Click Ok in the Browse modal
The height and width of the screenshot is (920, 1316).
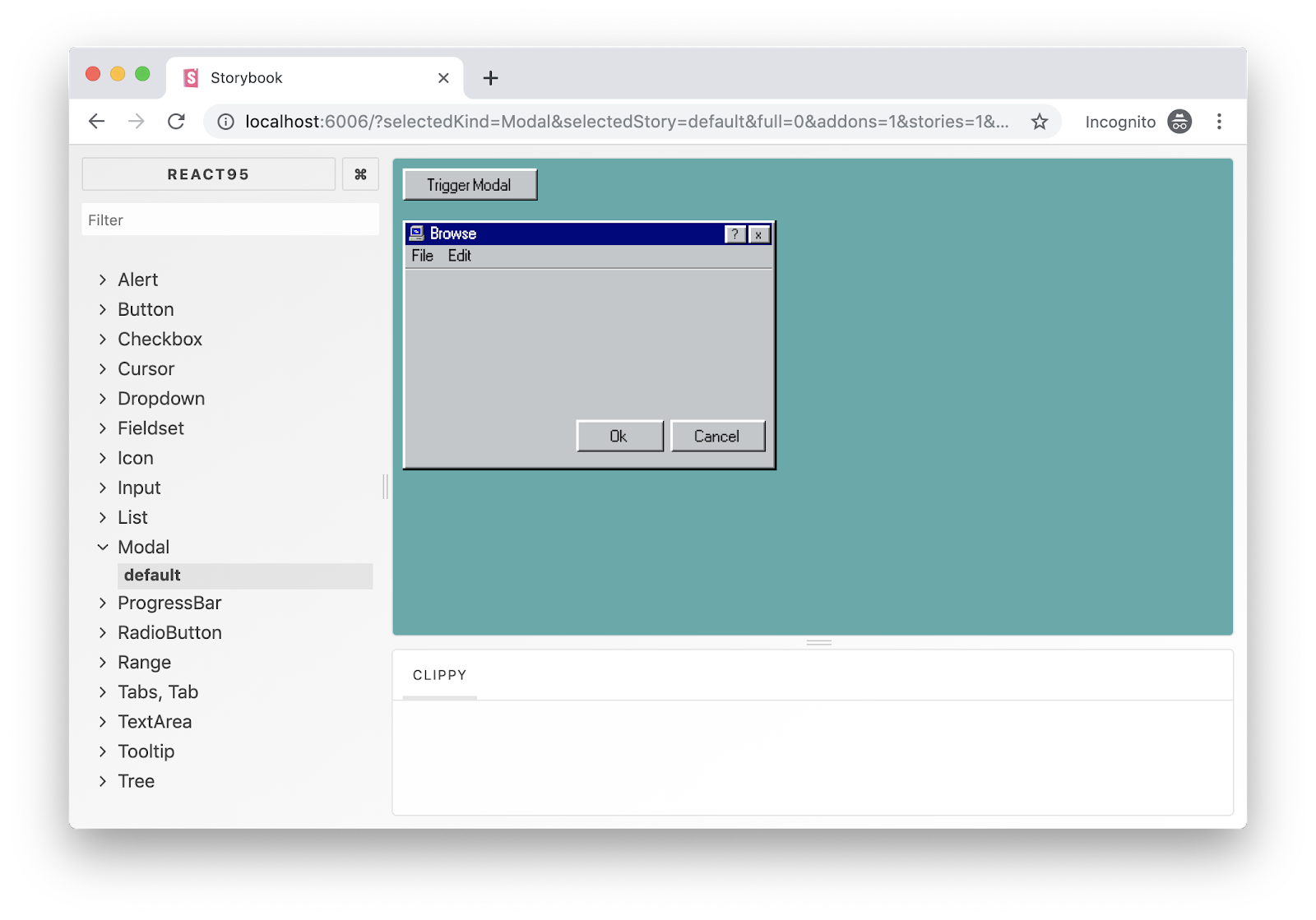(619, 436)
